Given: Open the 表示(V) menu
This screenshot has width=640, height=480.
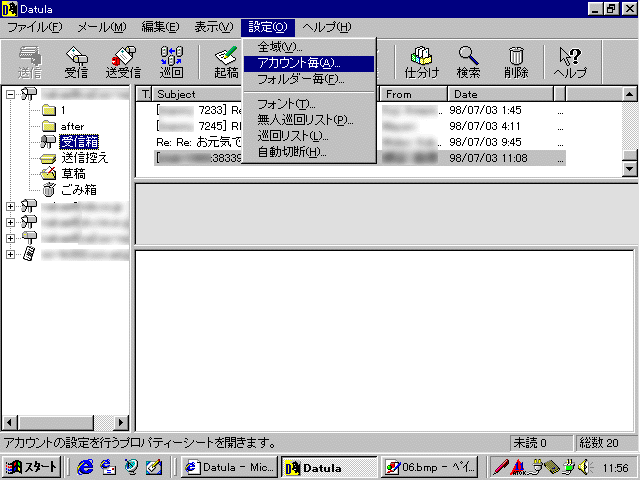Looking at the screenshot, I should [213, 27].
